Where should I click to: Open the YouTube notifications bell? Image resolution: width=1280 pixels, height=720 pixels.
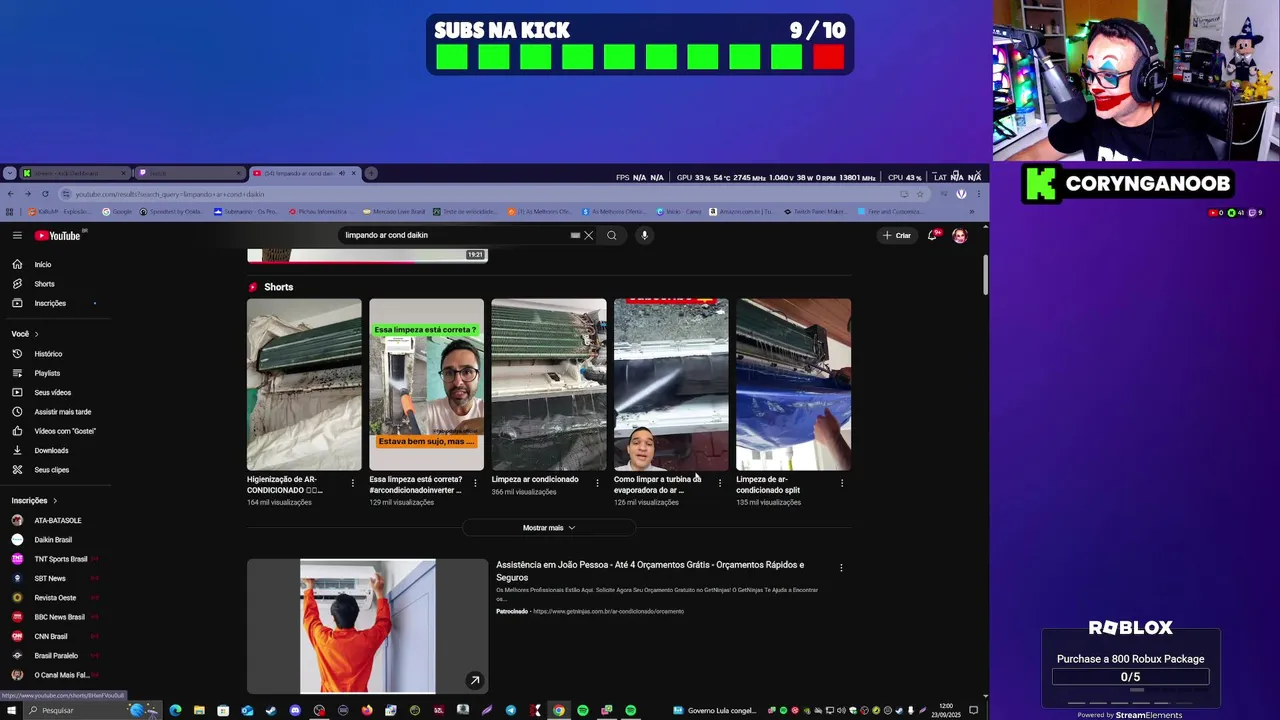click(932, 235)
